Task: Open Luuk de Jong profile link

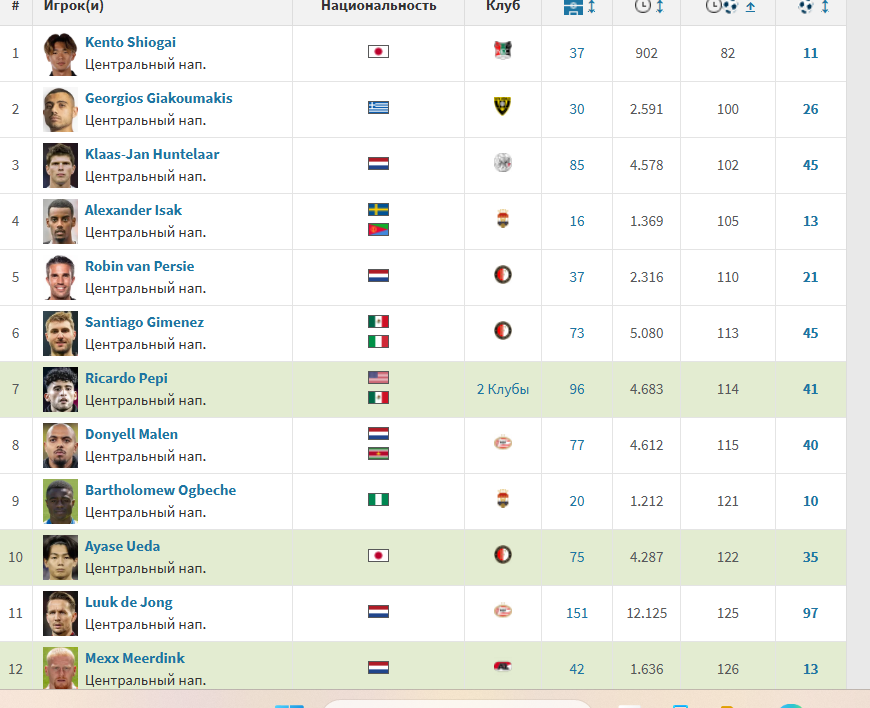Action: [x=128, y=602]
